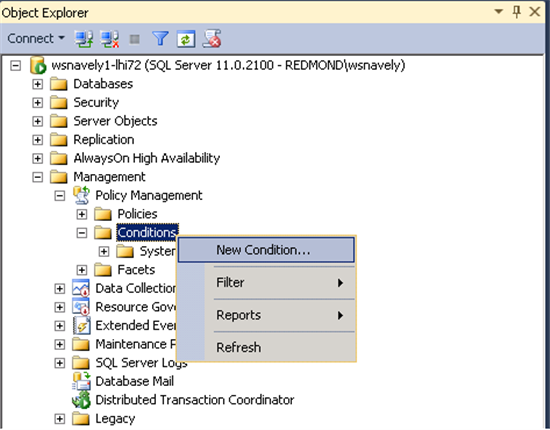Expand the System conditions subfolder

[104, 251]
